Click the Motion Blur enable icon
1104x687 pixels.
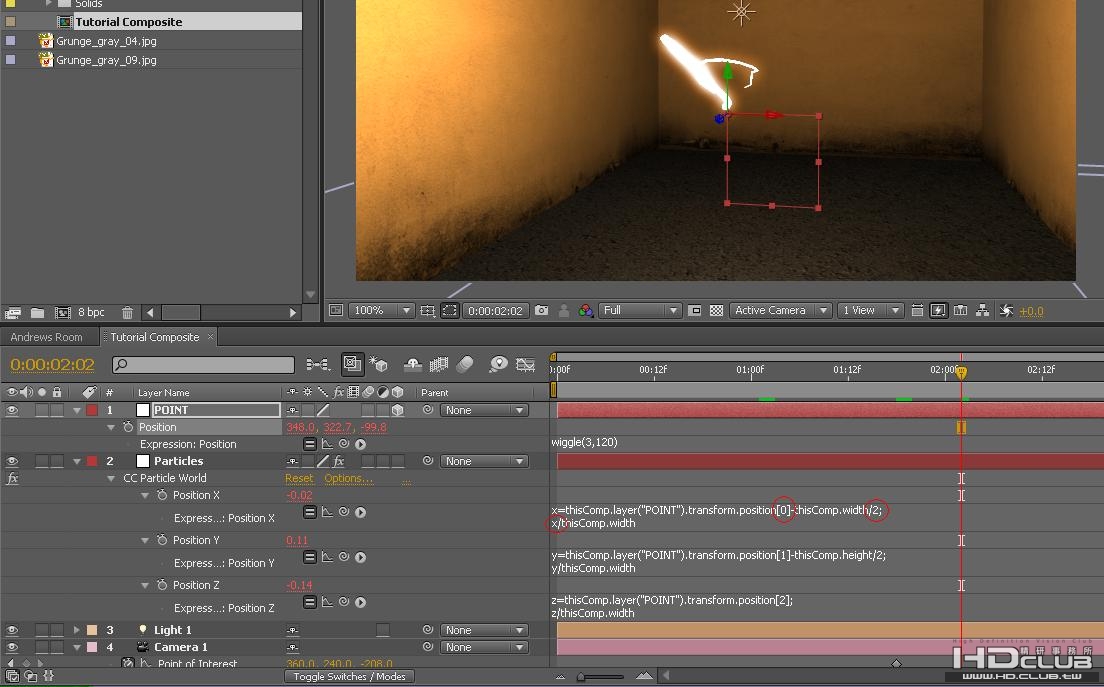(x=465, y=365)
